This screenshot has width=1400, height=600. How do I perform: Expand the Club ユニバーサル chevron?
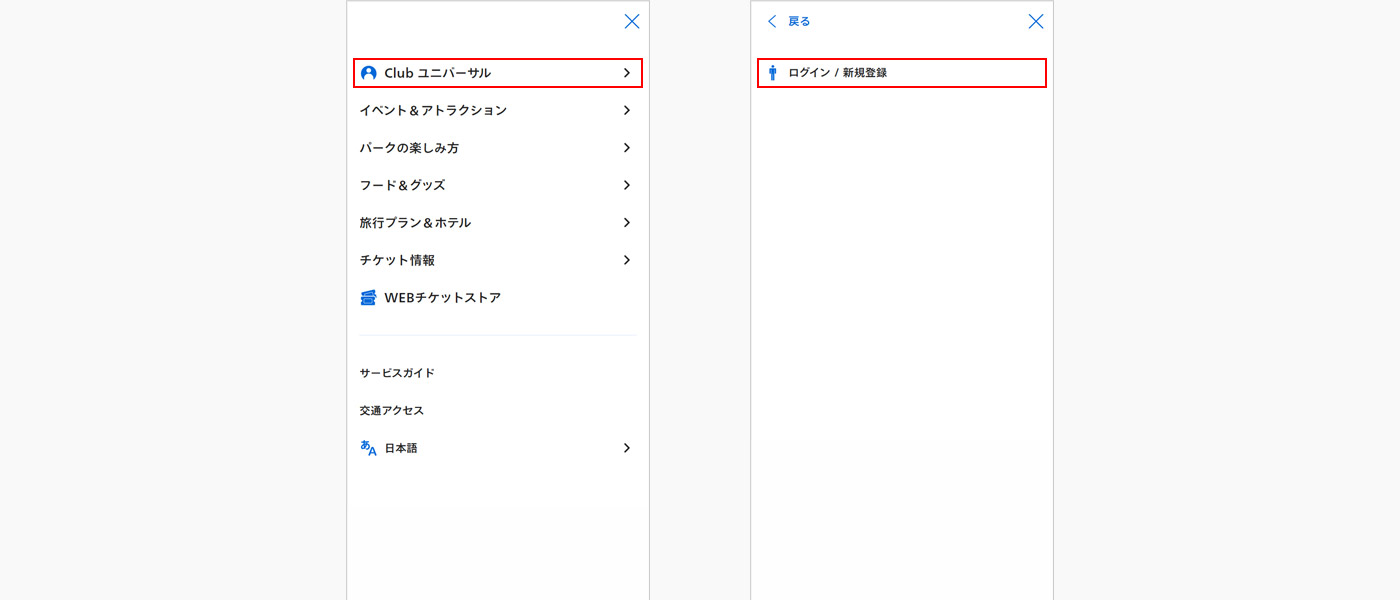(627, 73)
